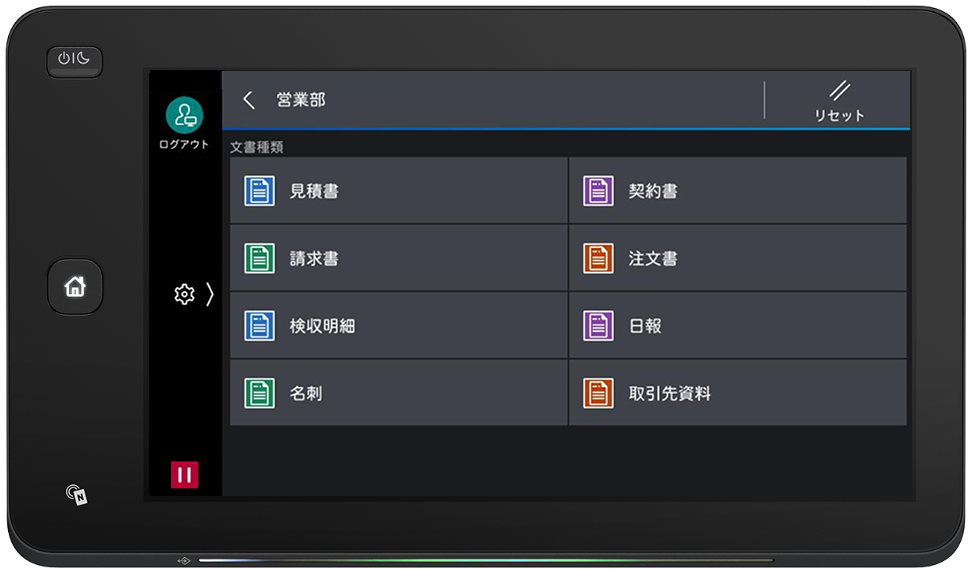Tap the ログアウト user icon
Screen dimensions: 970x570
pyautogui.click(x=184, y=115)
